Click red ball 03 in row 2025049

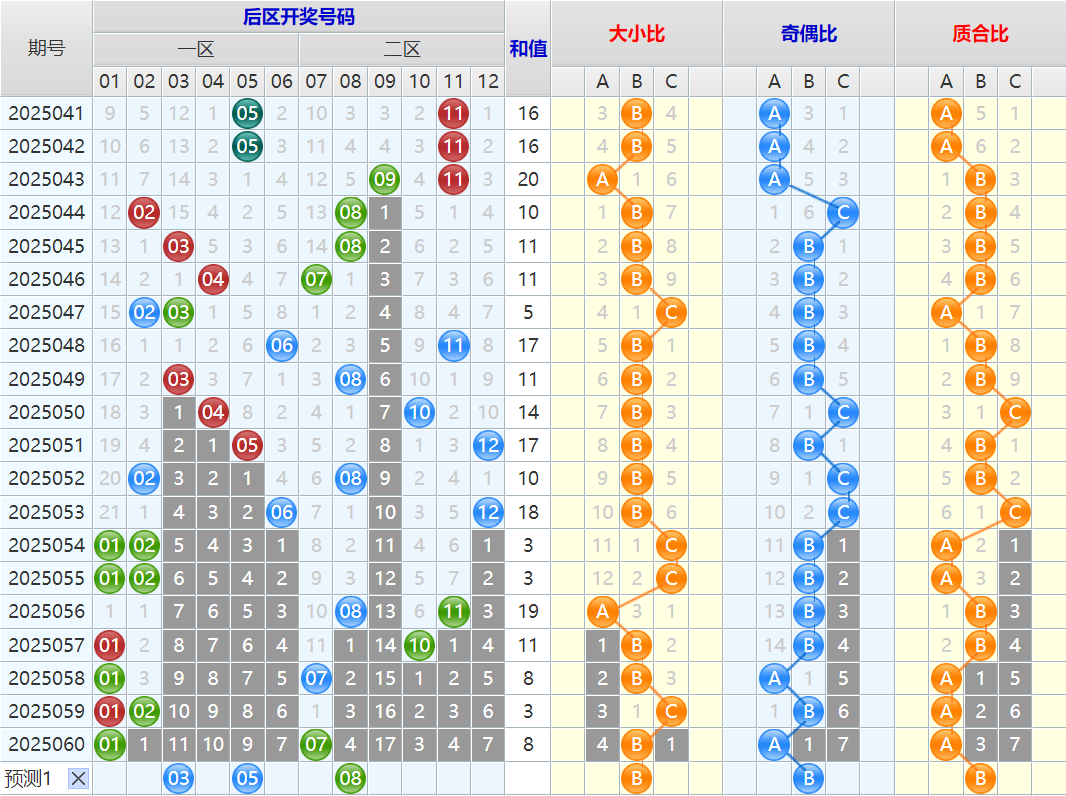pos(179,379)
